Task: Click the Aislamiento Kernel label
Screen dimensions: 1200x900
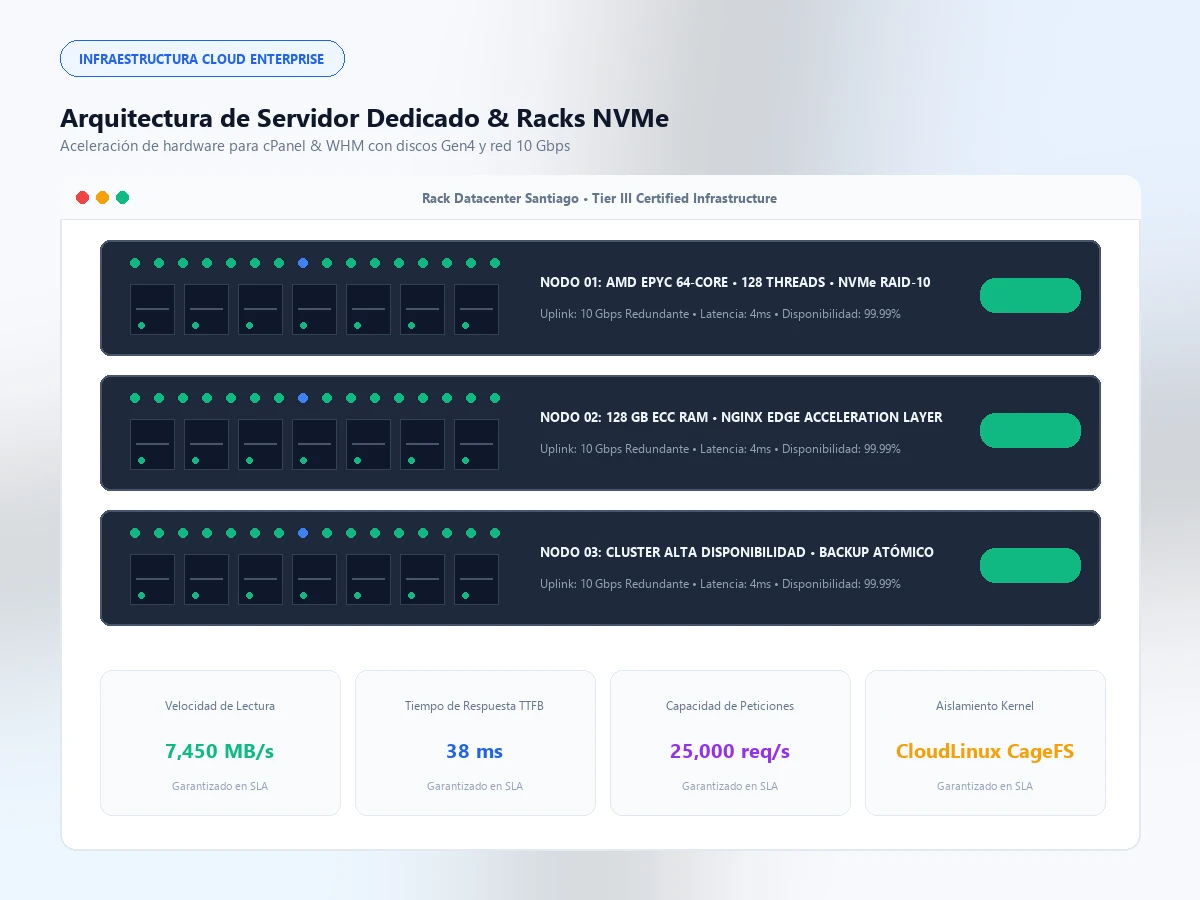Action: (x=985, y=706)
